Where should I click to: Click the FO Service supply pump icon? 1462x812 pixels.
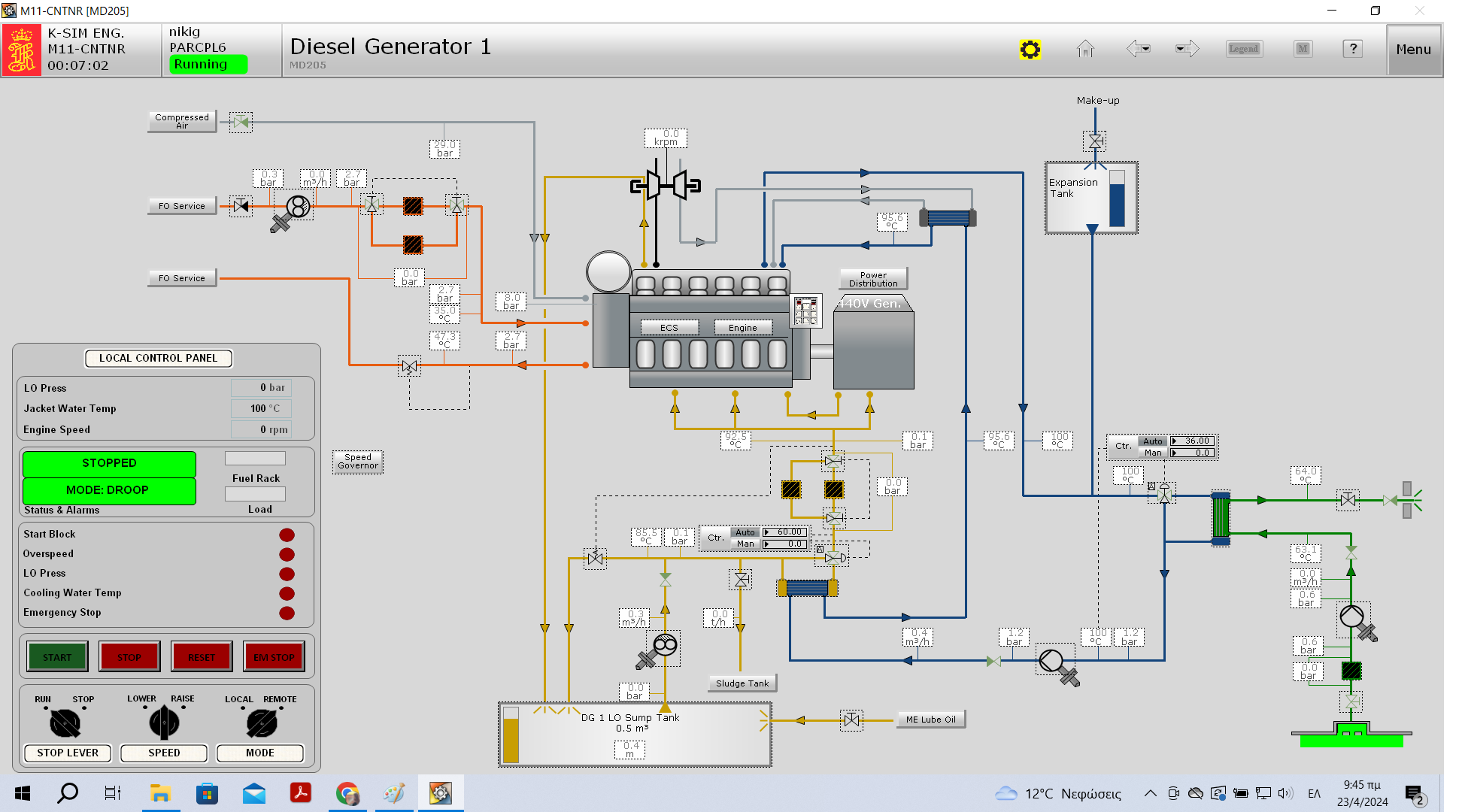pyautogui.click(x=297, y=207)
